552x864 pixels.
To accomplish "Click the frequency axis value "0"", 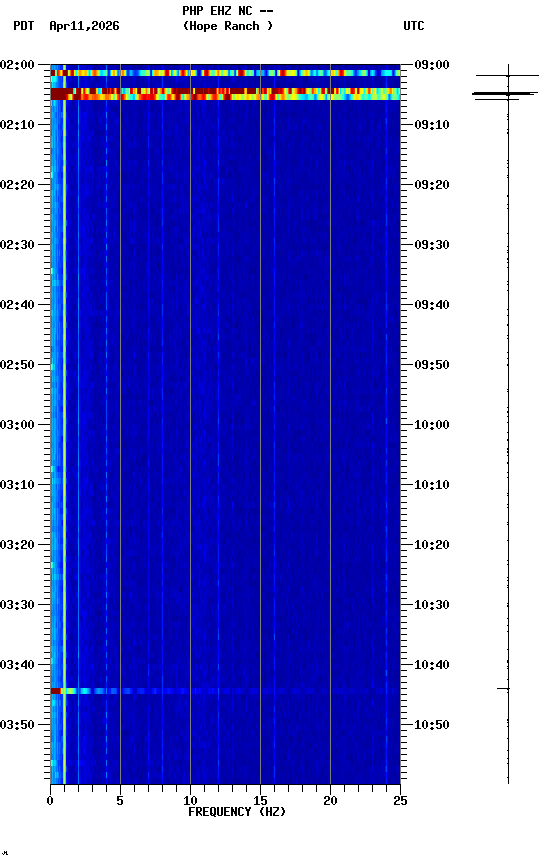I will click(50, 801).
